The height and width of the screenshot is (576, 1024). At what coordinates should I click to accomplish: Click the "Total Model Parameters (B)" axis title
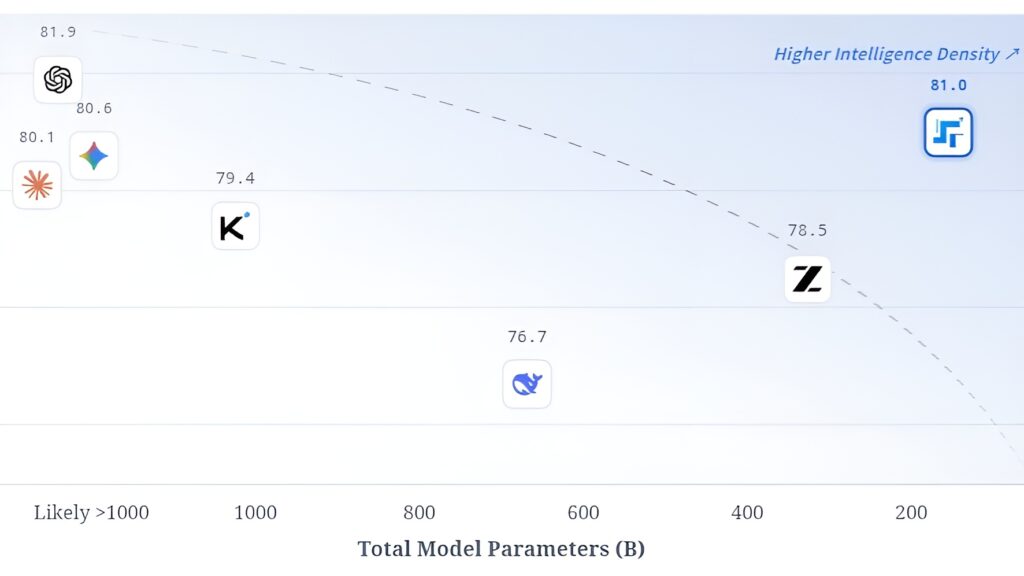tap(501, 548)
